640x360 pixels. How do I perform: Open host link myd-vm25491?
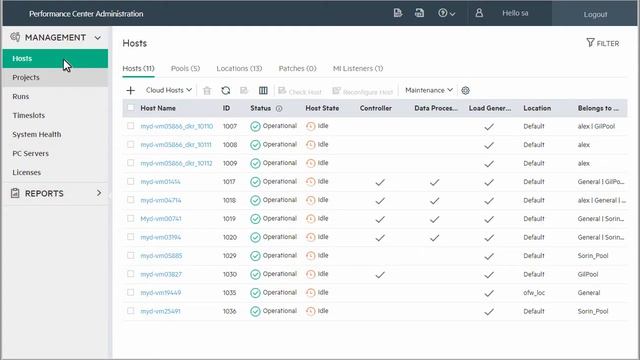pos(160,311)
